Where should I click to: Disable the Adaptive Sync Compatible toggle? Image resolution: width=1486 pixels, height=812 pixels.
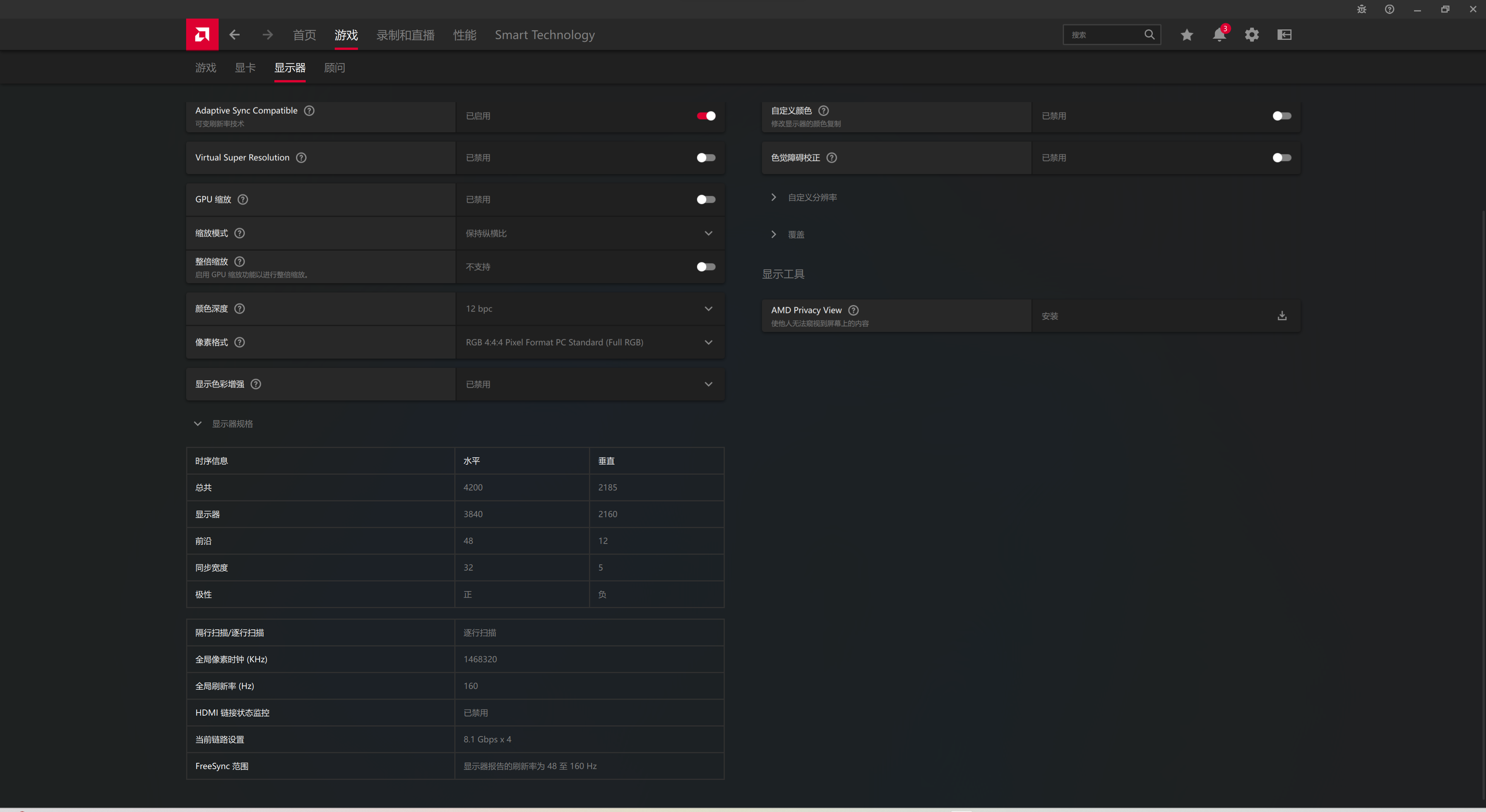click(705, 116)
